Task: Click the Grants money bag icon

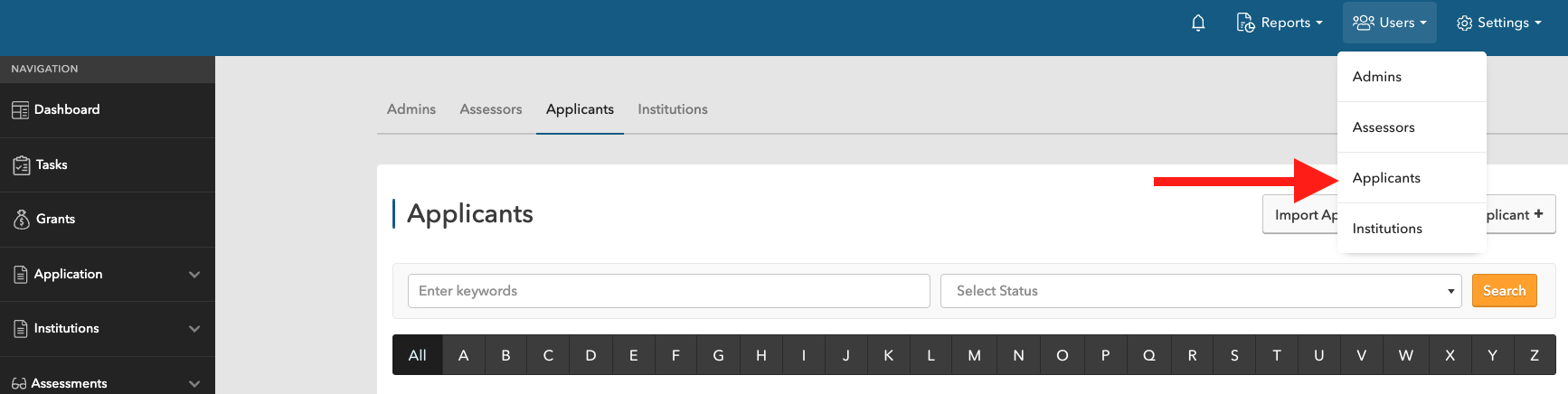Action: [x=22, y=220]
